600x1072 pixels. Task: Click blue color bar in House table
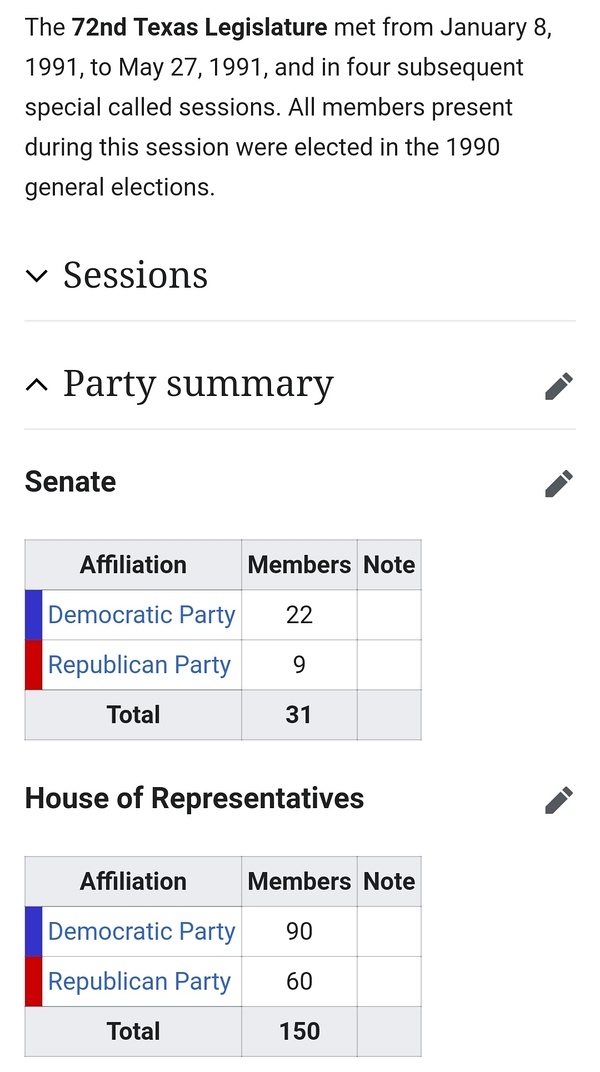coord(33,932)
